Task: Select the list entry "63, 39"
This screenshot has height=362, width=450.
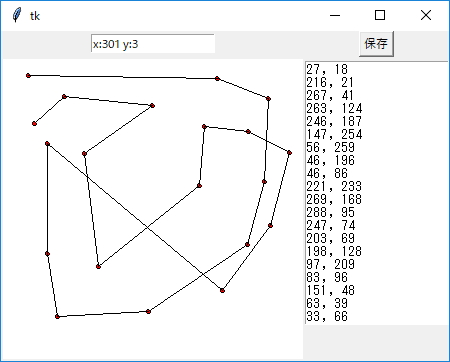Action: point(327,303)
